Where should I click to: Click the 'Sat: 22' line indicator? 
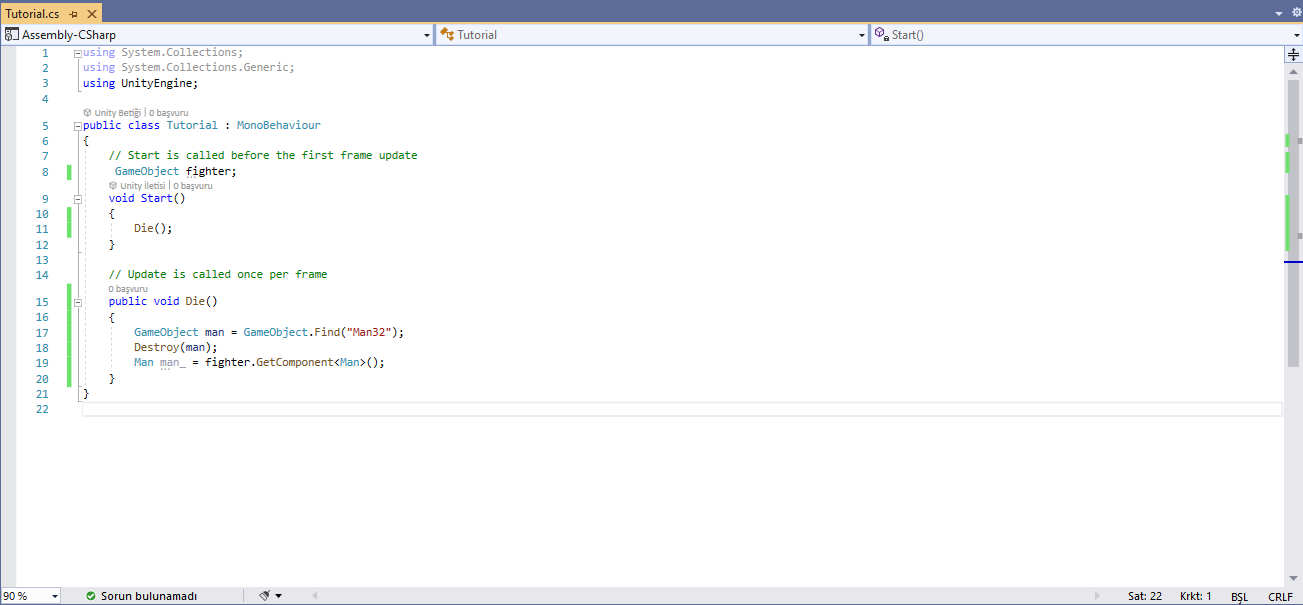click(1145, 596)
